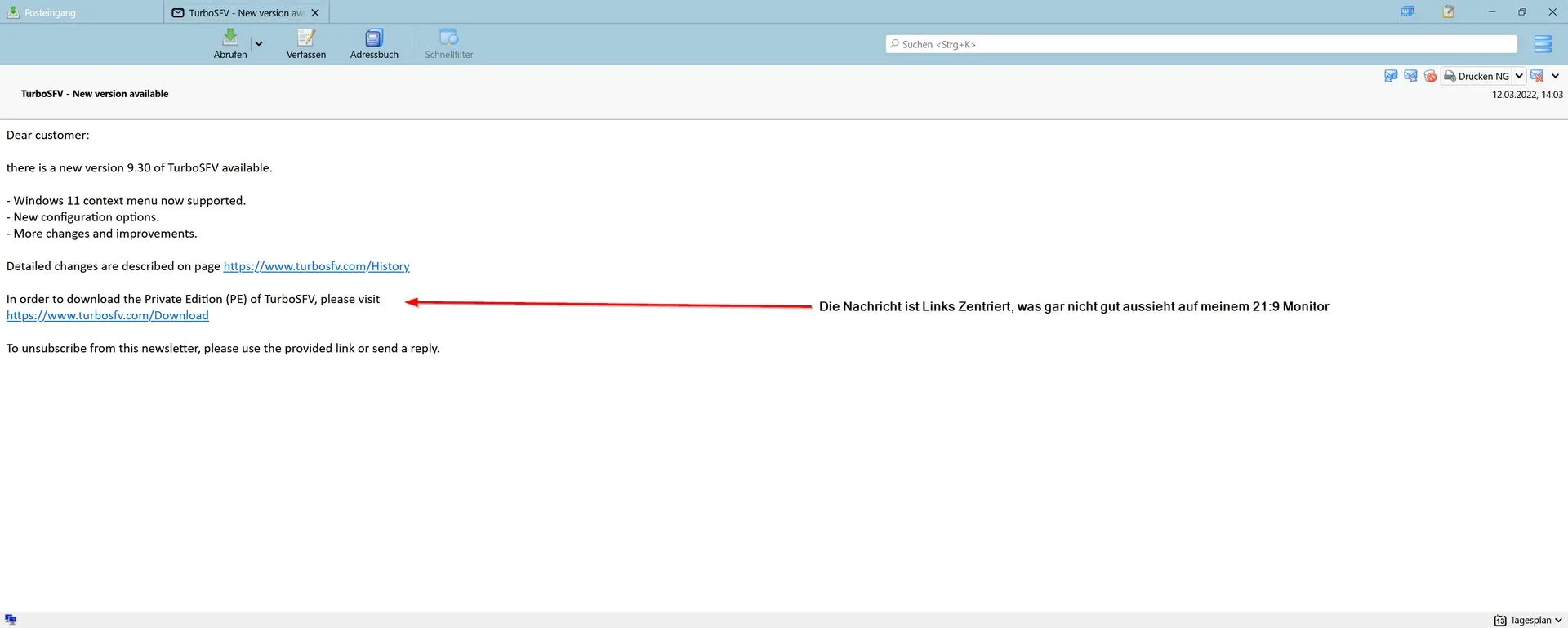Click the unsubscribe from newsletter sentence
Screen dimensions: 1568x628
tap(223, 348)
